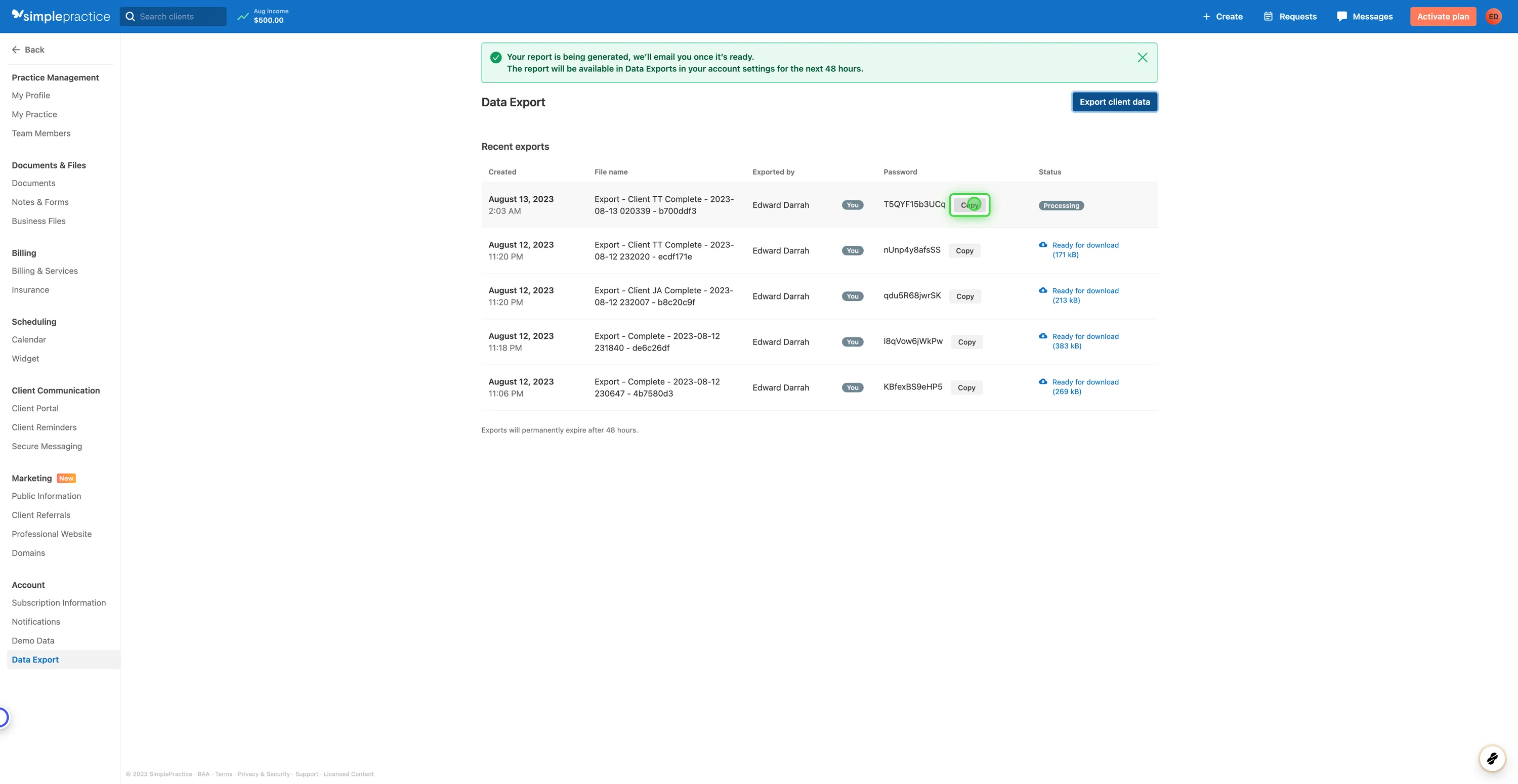Download the 171 kB ready export
This screenshot has width=1518, height=784.
point(1085,250)
